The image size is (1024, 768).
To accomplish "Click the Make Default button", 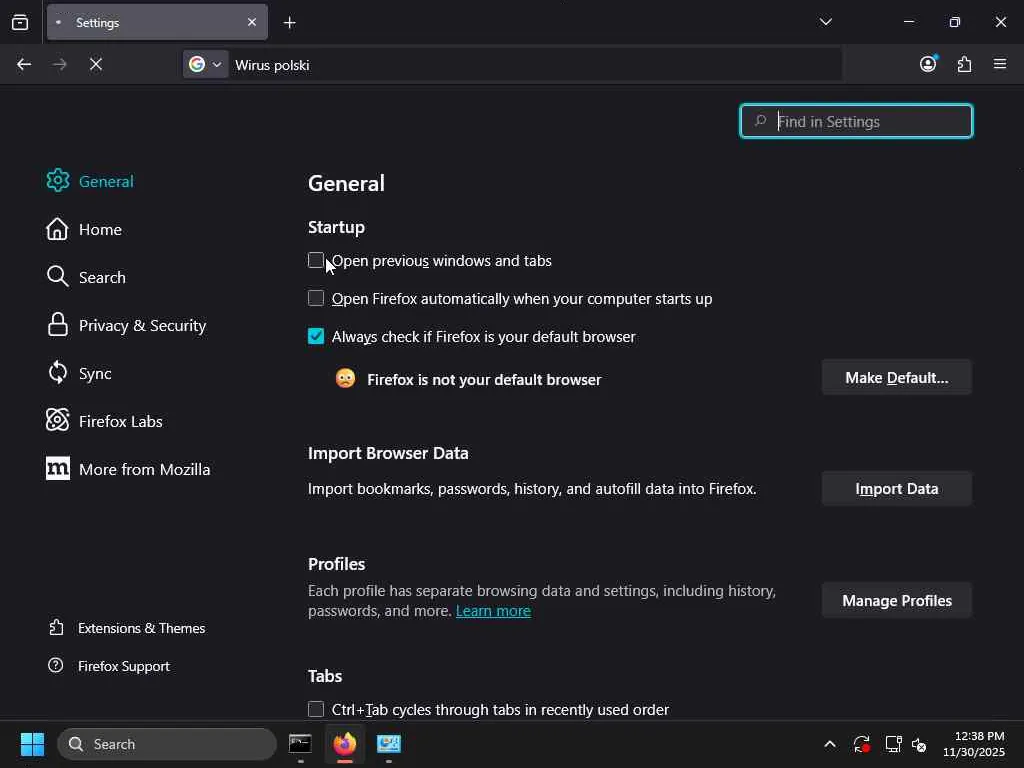I will click(x=897, y=377).
